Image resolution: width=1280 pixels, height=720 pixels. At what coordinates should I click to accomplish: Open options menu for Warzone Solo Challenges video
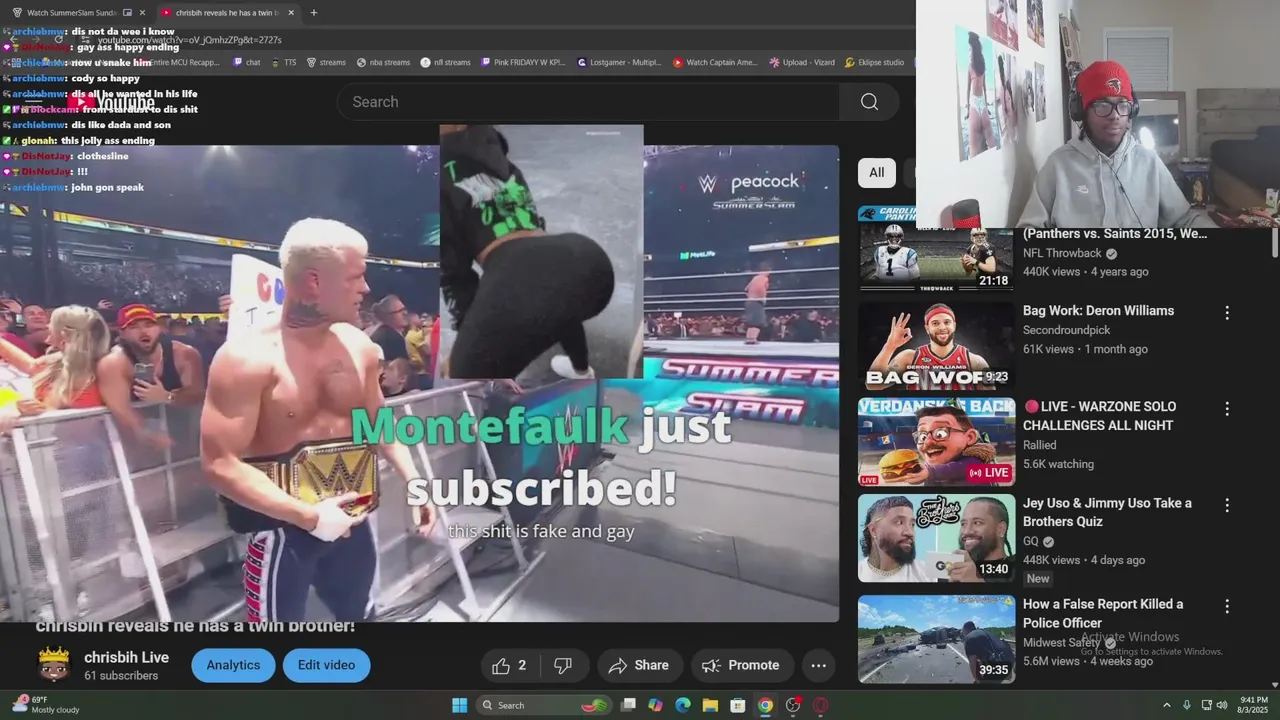[1227, 409]
